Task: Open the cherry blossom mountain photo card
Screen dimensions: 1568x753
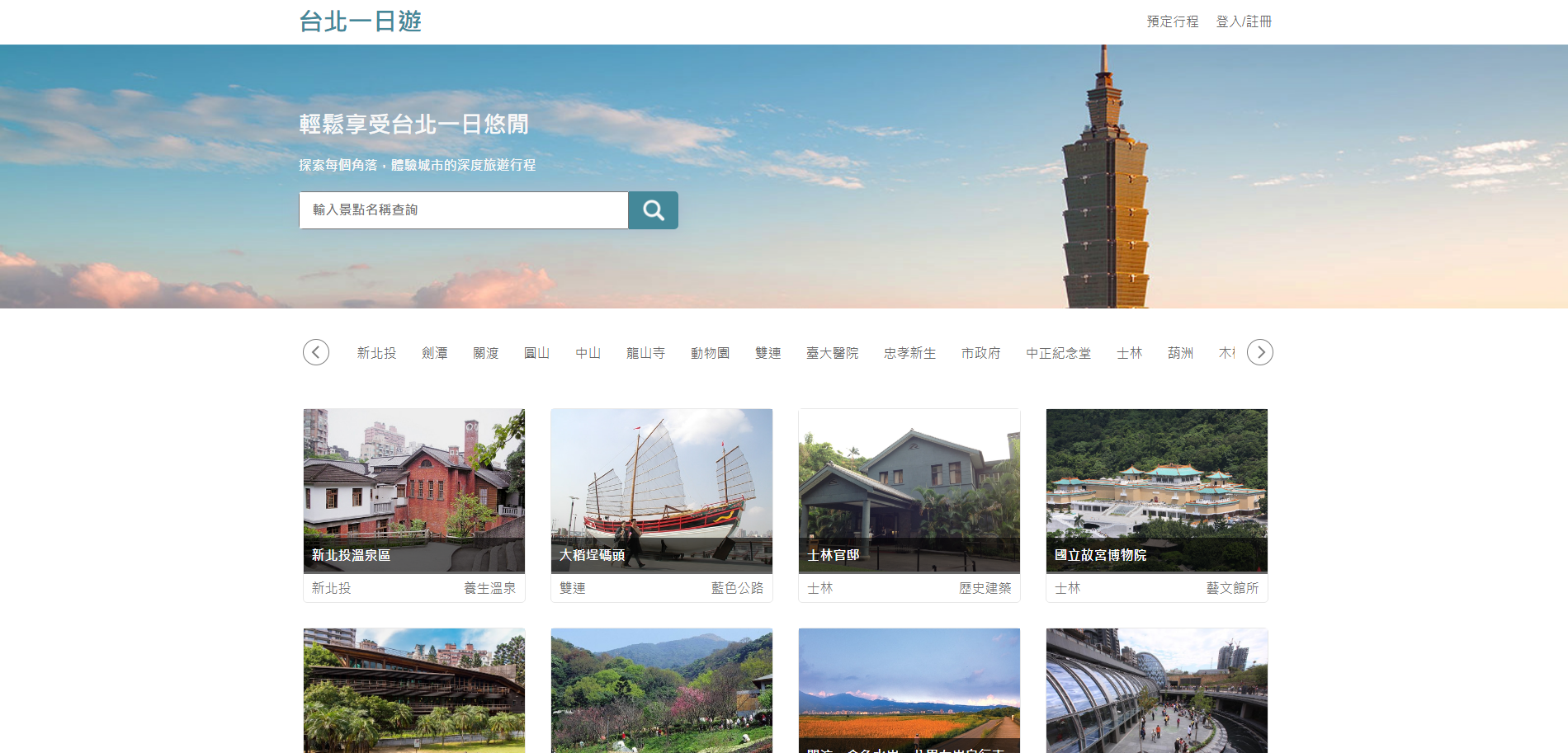Action: coord(662,690)
